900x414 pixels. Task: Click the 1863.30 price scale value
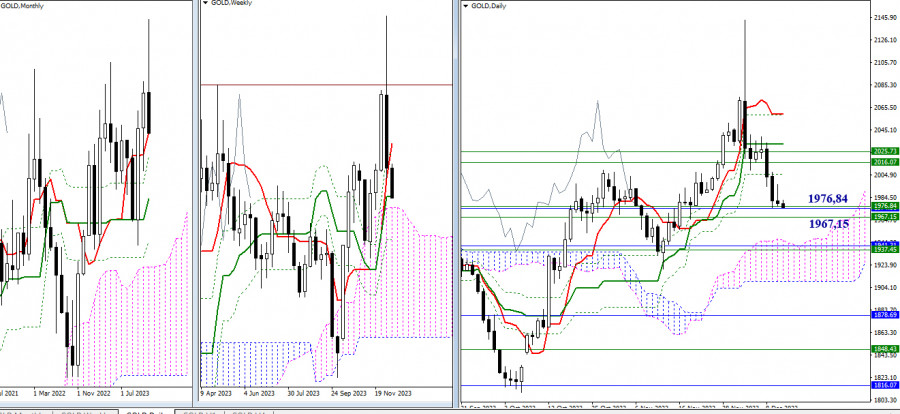886,332
